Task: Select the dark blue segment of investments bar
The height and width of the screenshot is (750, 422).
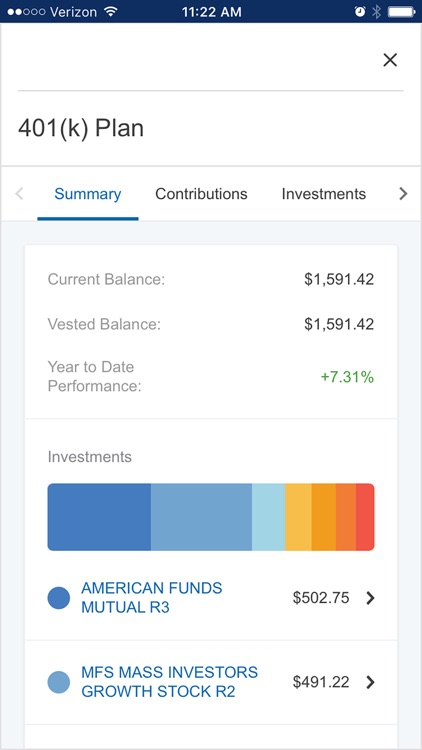Action: [99, 517]
